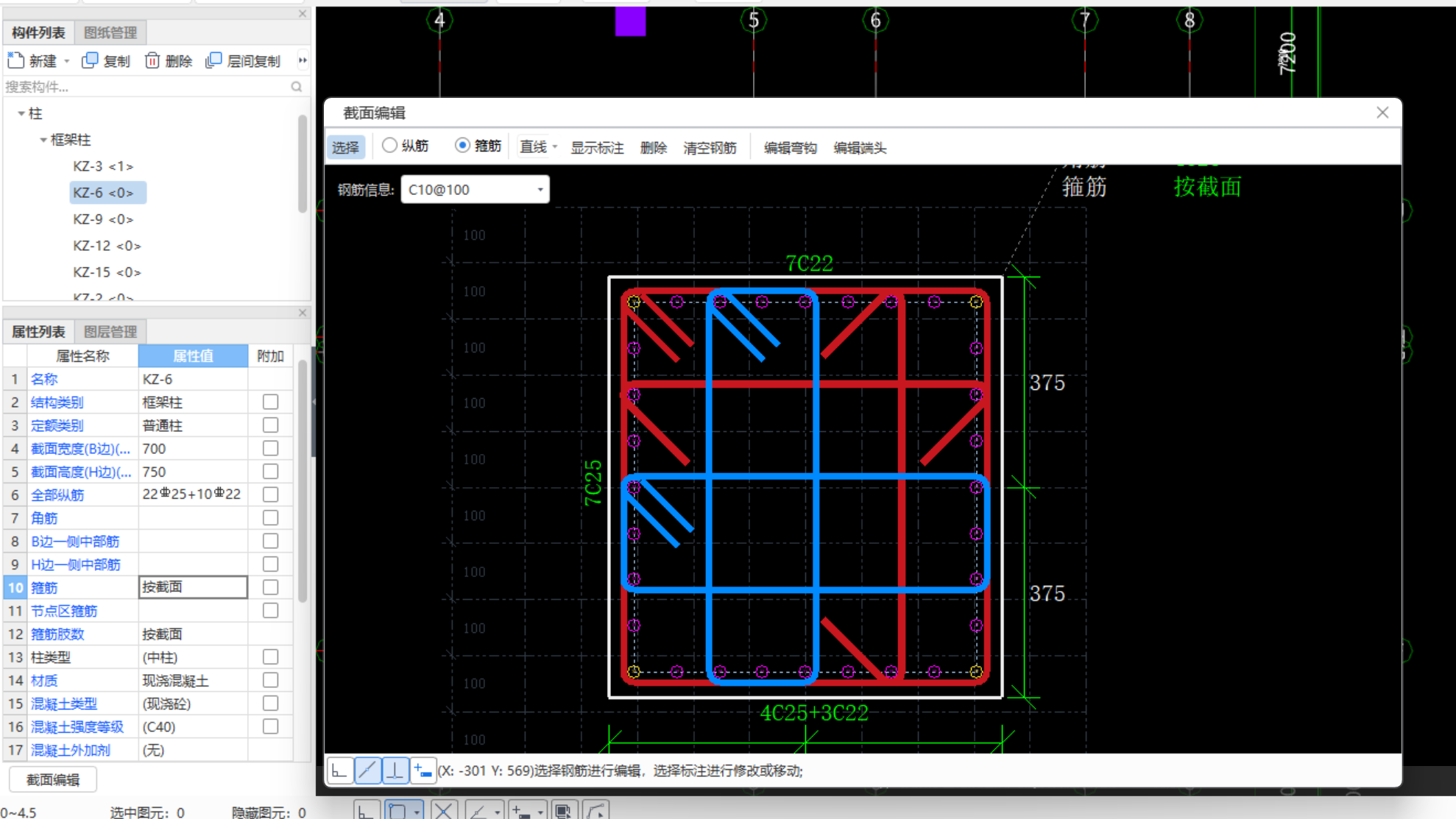The width and height of the screenshot is (1456, 819).
Task: Click 显示标注 in section editor toolbar
Action: click(597, 147)
